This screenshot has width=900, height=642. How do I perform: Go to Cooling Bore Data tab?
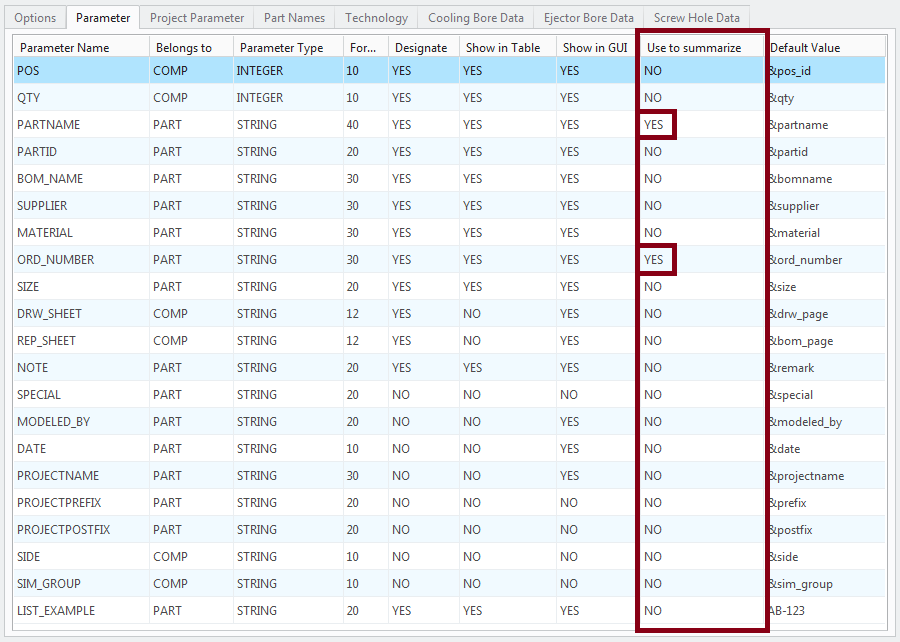coord(475,18)
